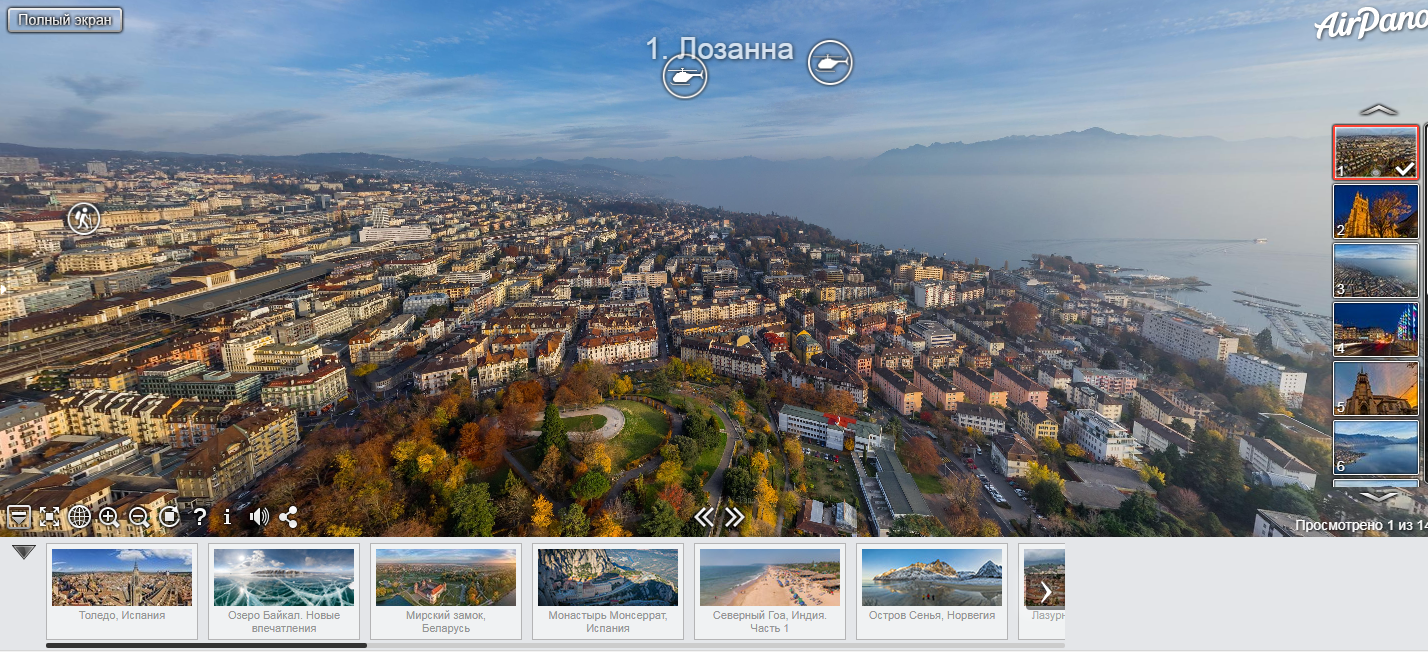Open the Озеро Байкал tour thumbnail
The height and width of the screenshot is (652, 1428).
284,577
